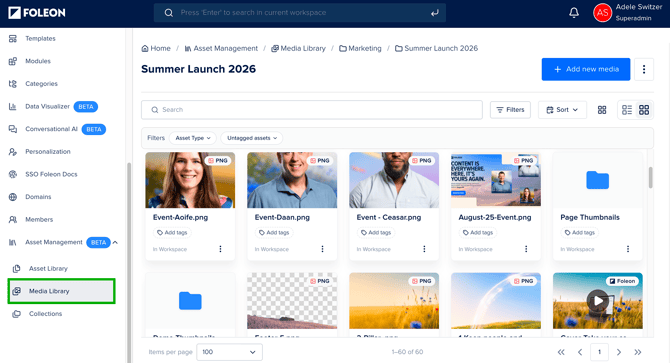Open Personalization in sidebar
Viewport: 670px width, 363px height.
47,152
